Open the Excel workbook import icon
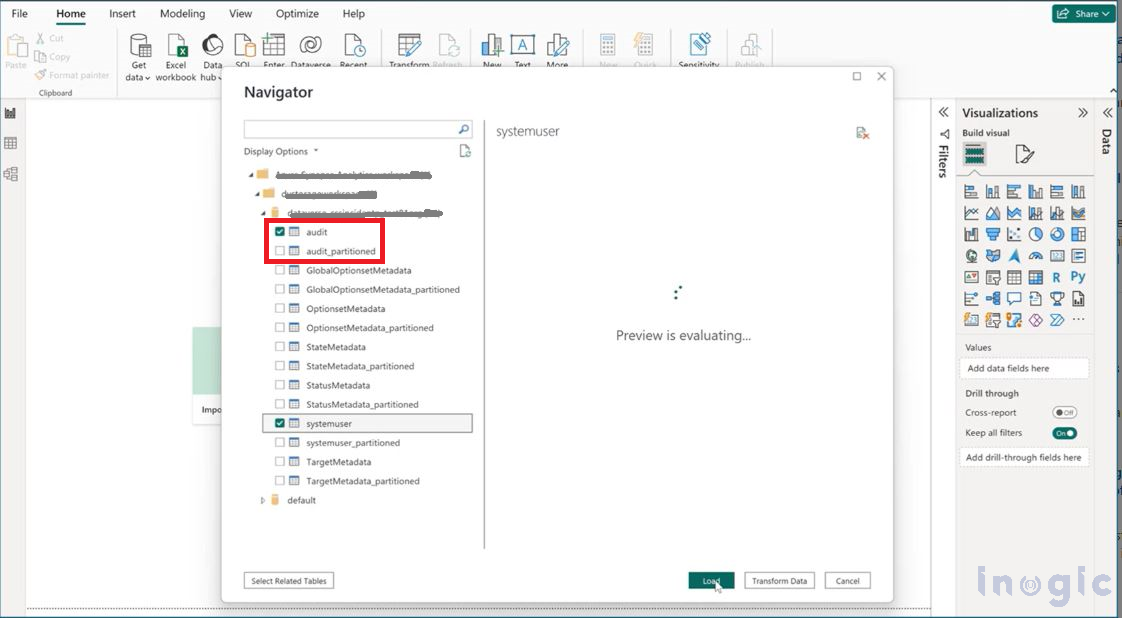 176,46
